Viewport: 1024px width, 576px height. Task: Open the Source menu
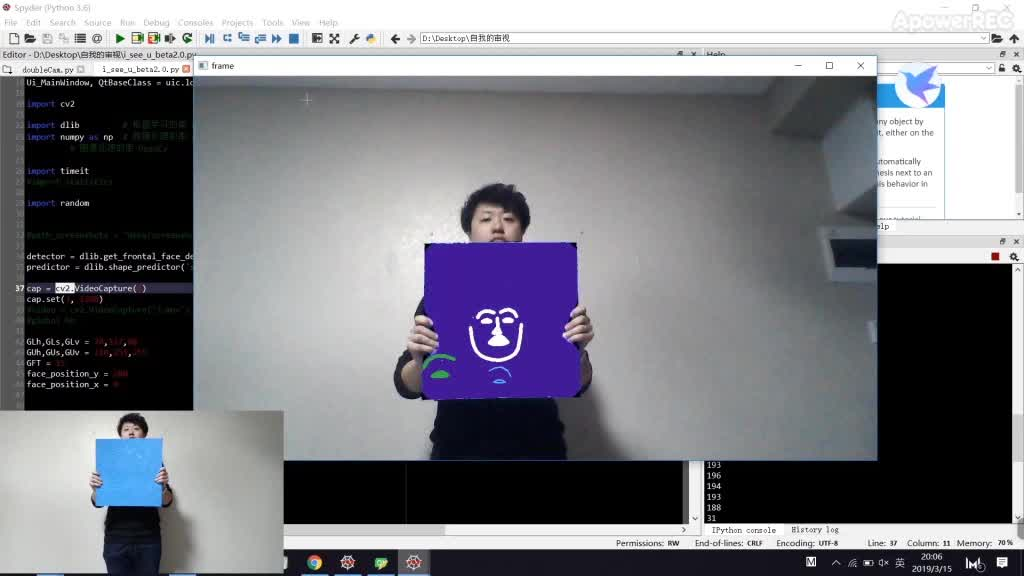point(97,22)
